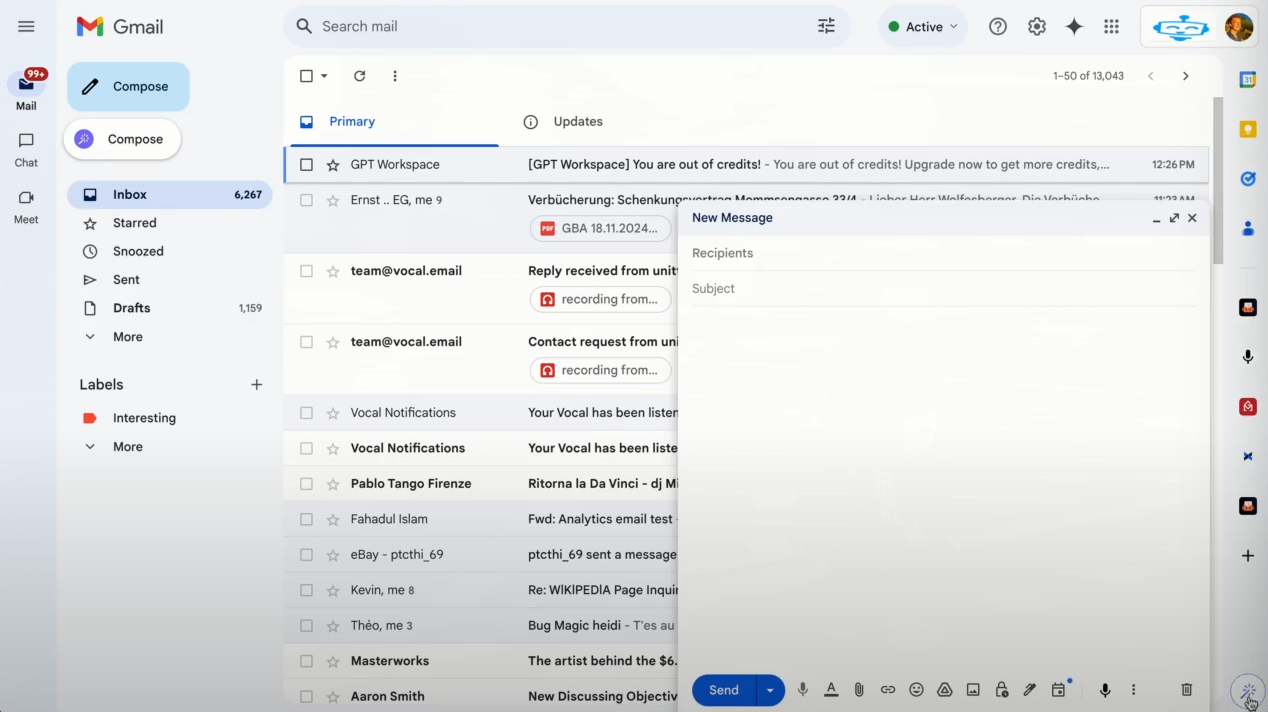Go to older messages arrow

[x=1186, y=76]
